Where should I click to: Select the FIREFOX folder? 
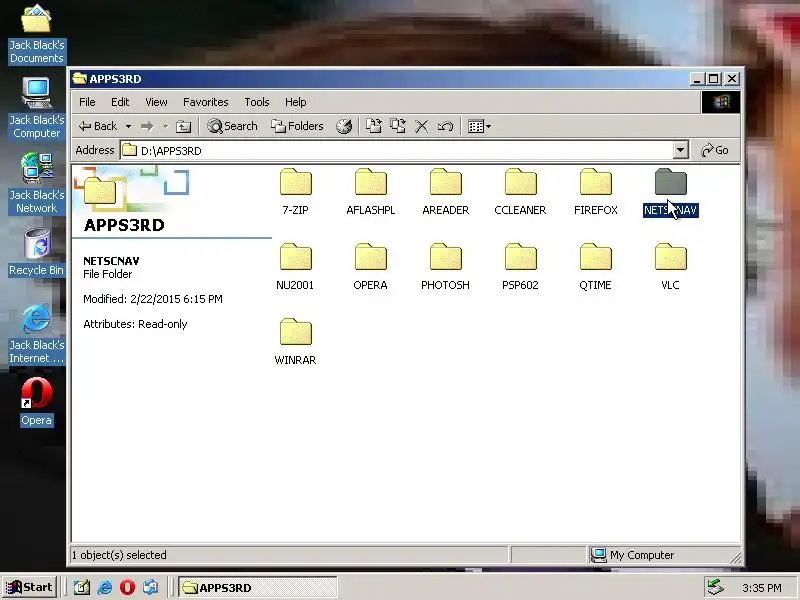click(x=595, y=191)
